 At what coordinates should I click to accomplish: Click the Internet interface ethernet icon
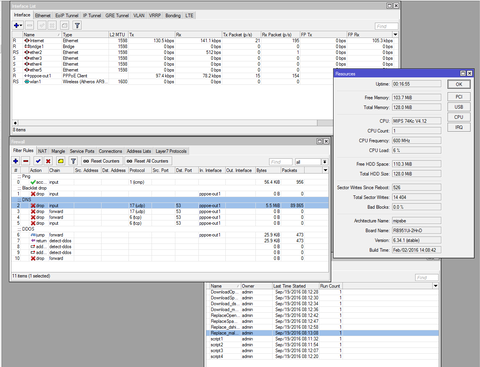pyautogui.click(x=27, y=40)
